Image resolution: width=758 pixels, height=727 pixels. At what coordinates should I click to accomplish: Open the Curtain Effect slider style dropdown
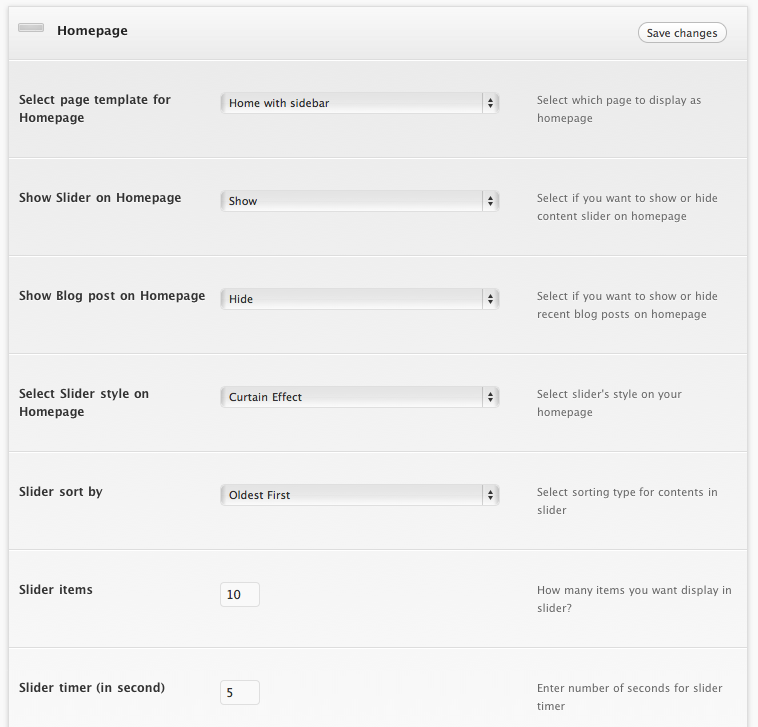(x=359, y=397)
